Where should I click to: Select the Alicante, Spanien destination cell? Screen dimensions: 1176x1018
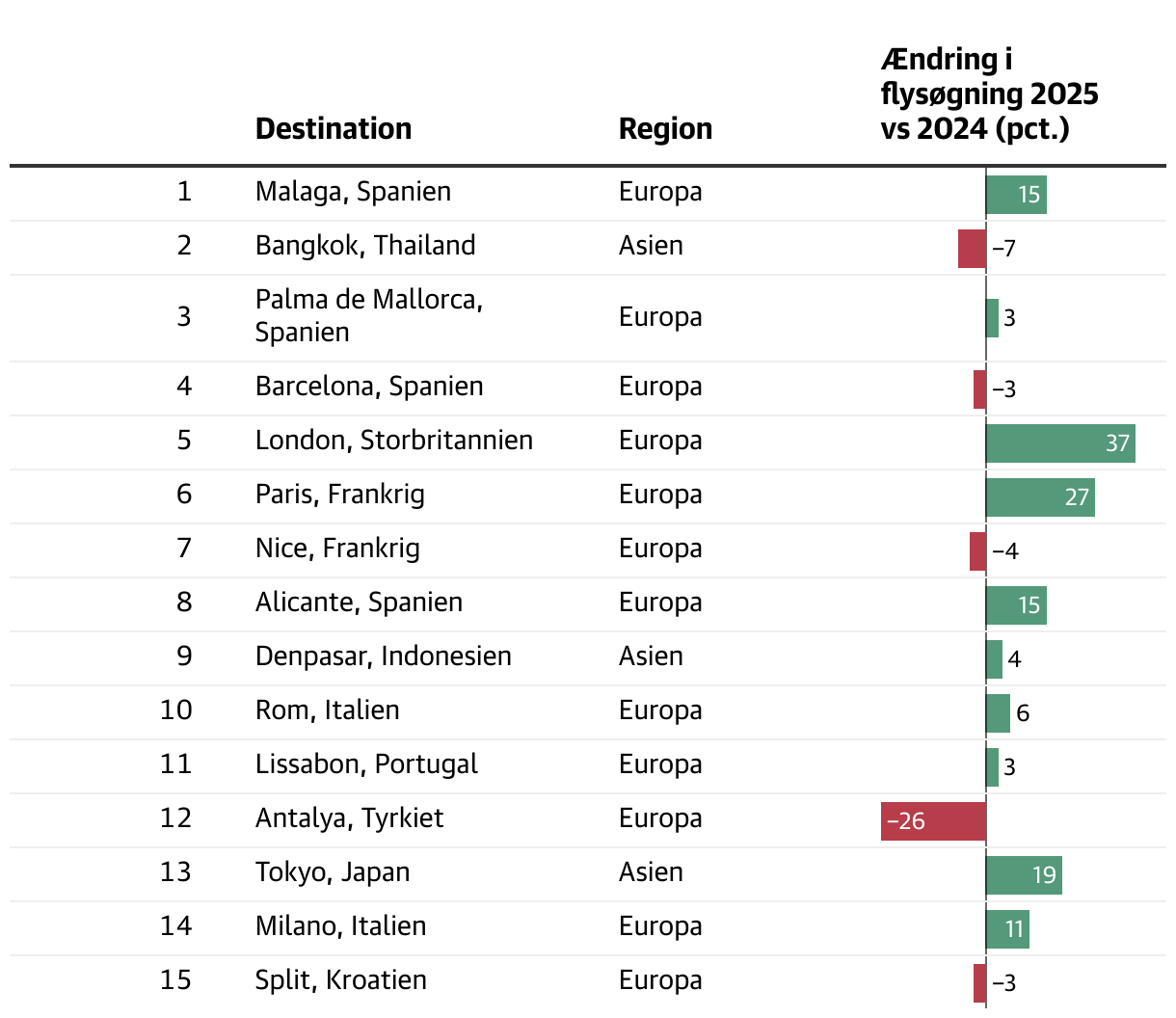(359, 603)
